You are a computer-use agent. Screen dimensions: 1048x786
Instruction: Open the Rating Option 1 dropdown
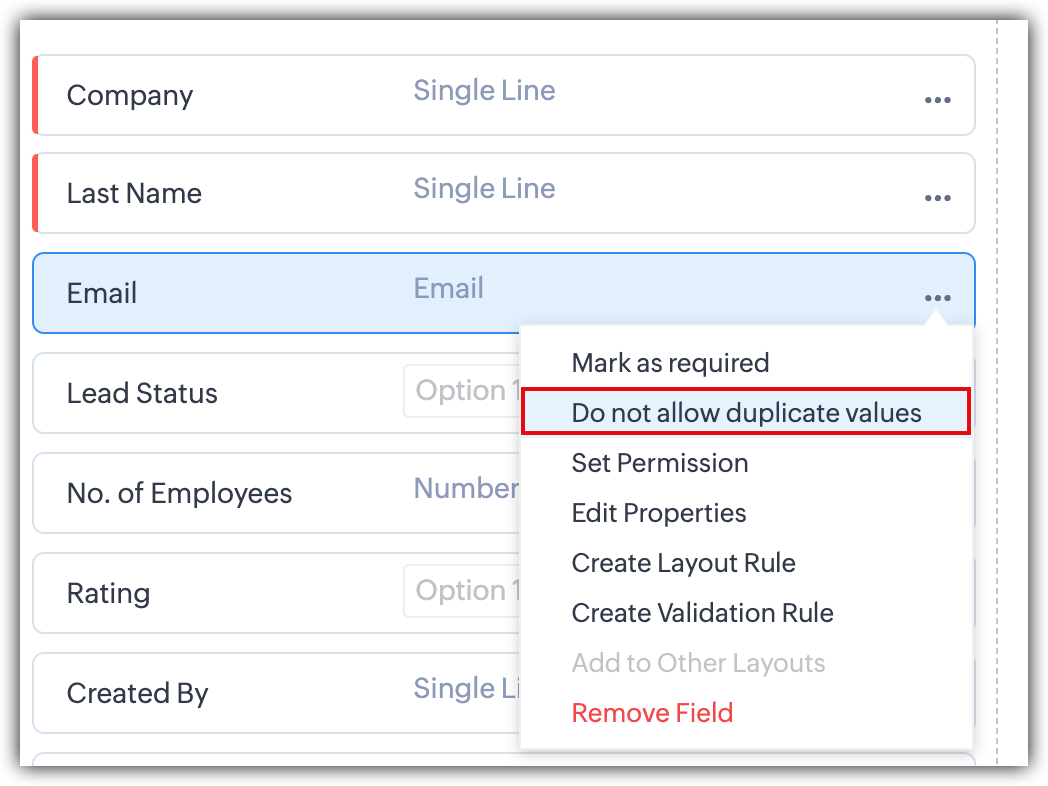462,591
